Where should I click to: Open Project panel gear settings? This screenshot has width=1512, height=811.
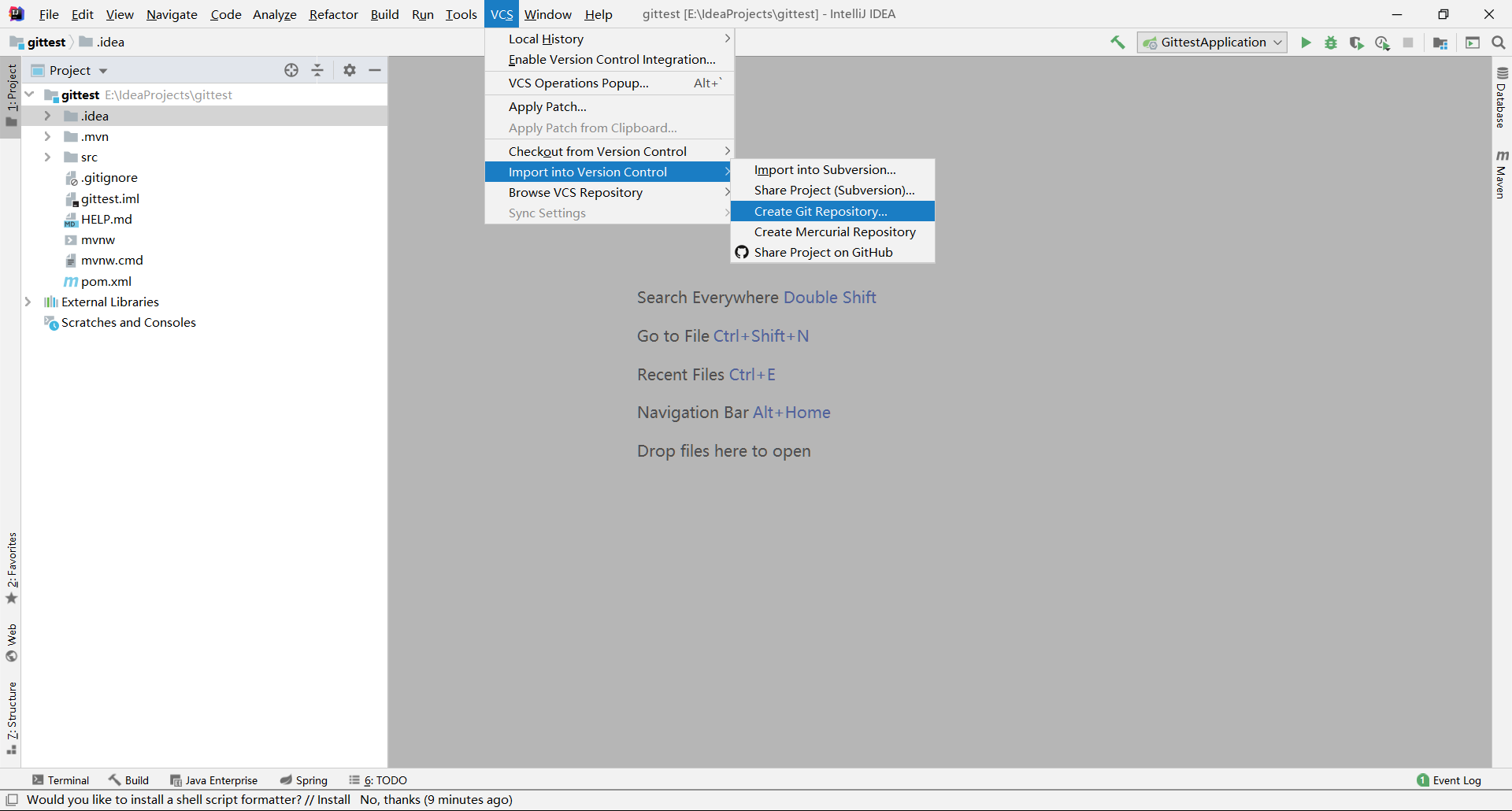pyautogui.click(x=350, y=70)
